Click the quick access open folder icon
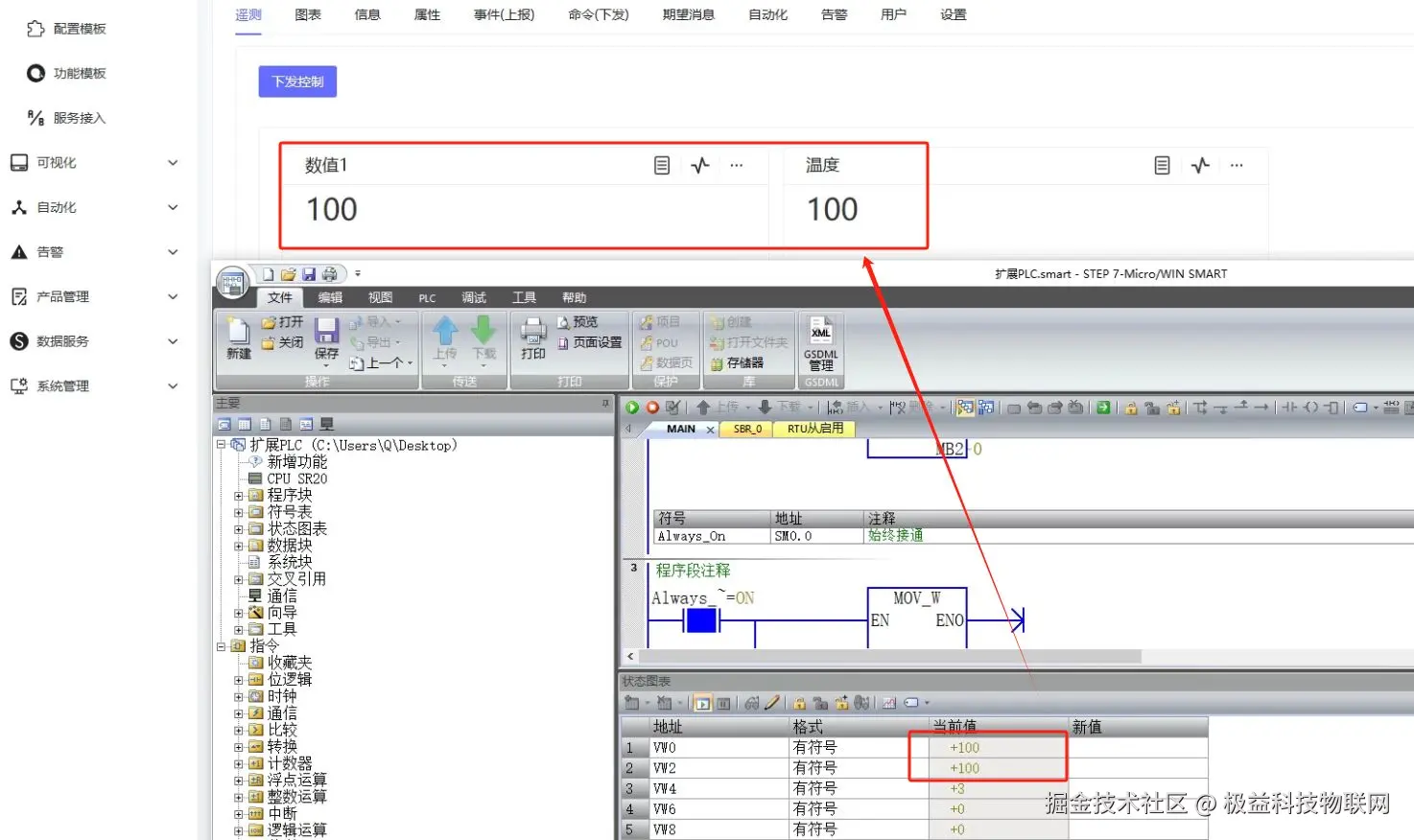Screen dimensions: 1414x840 [x=288, y=274]
